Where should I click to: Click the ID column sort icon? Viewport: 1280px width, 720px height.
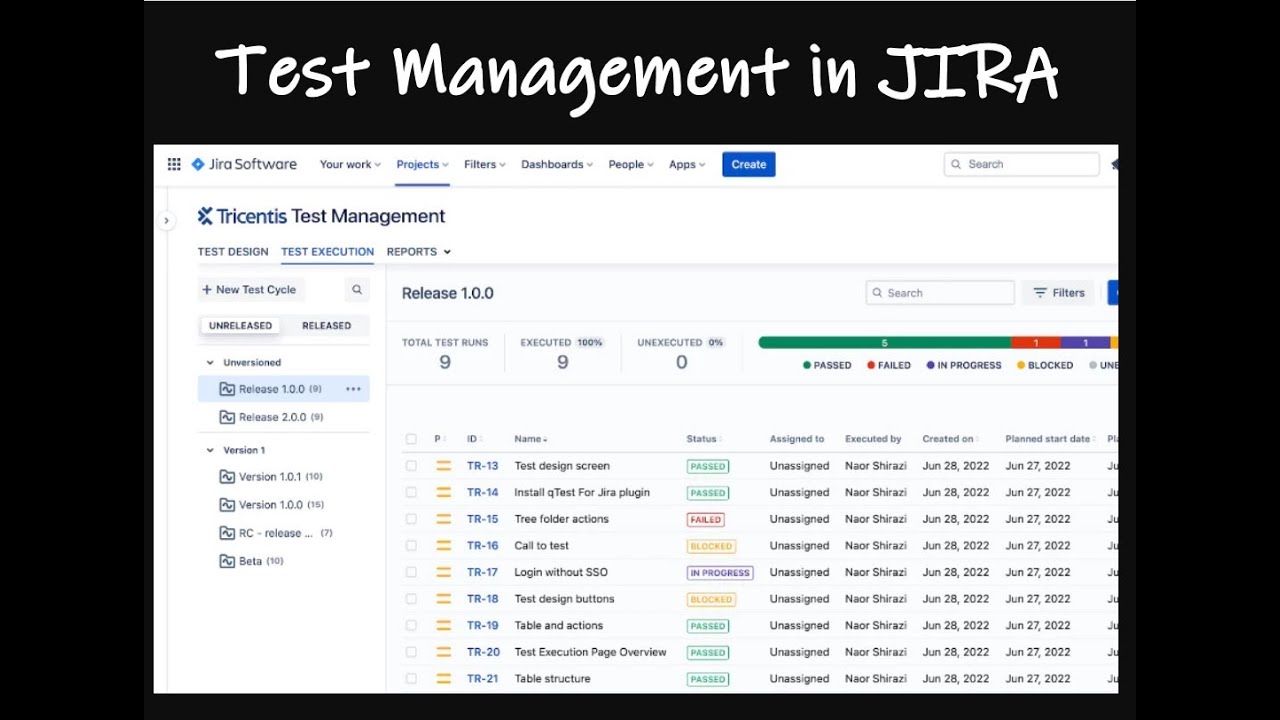click(480, 439)
